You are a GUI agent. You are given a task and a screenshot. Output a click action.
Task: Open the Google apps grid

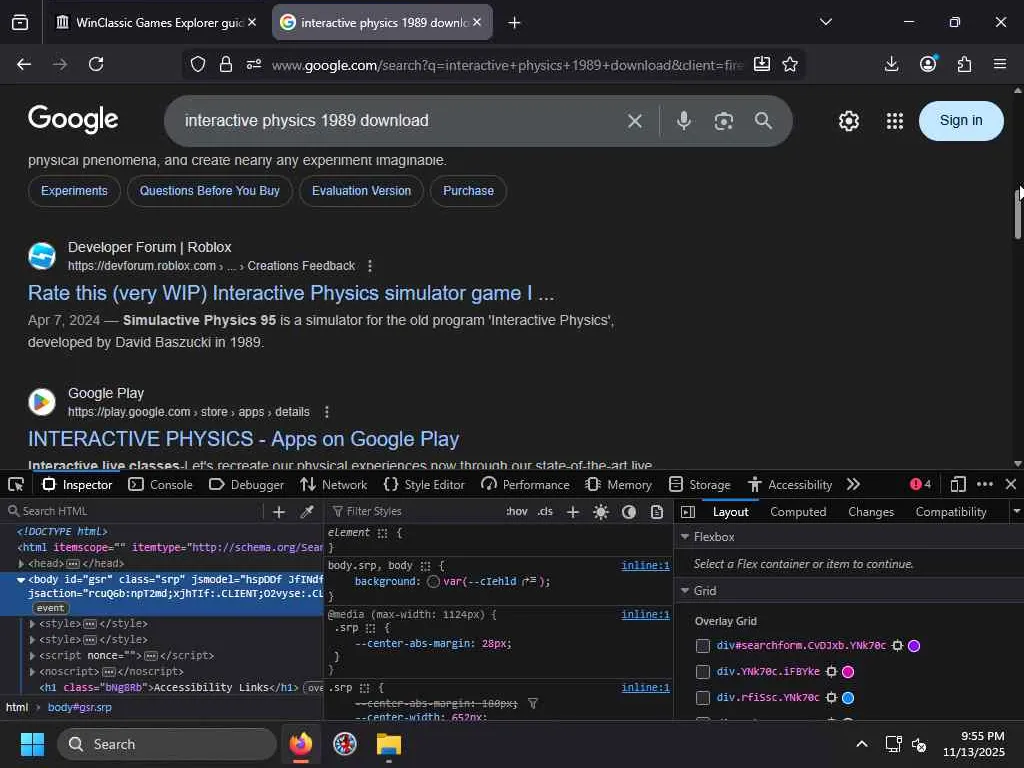coord(895,121)
